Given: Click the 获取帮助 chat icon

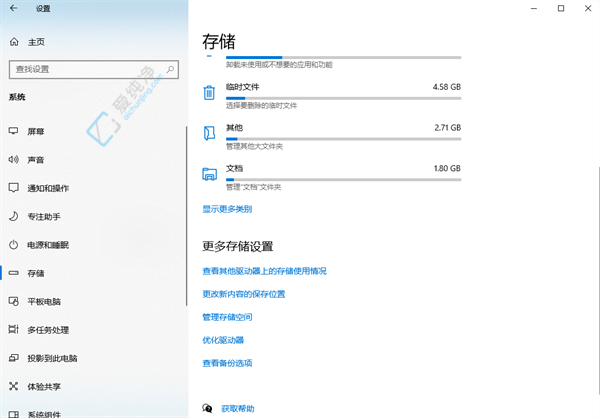Looking at the screenshot, I should 207,408.
